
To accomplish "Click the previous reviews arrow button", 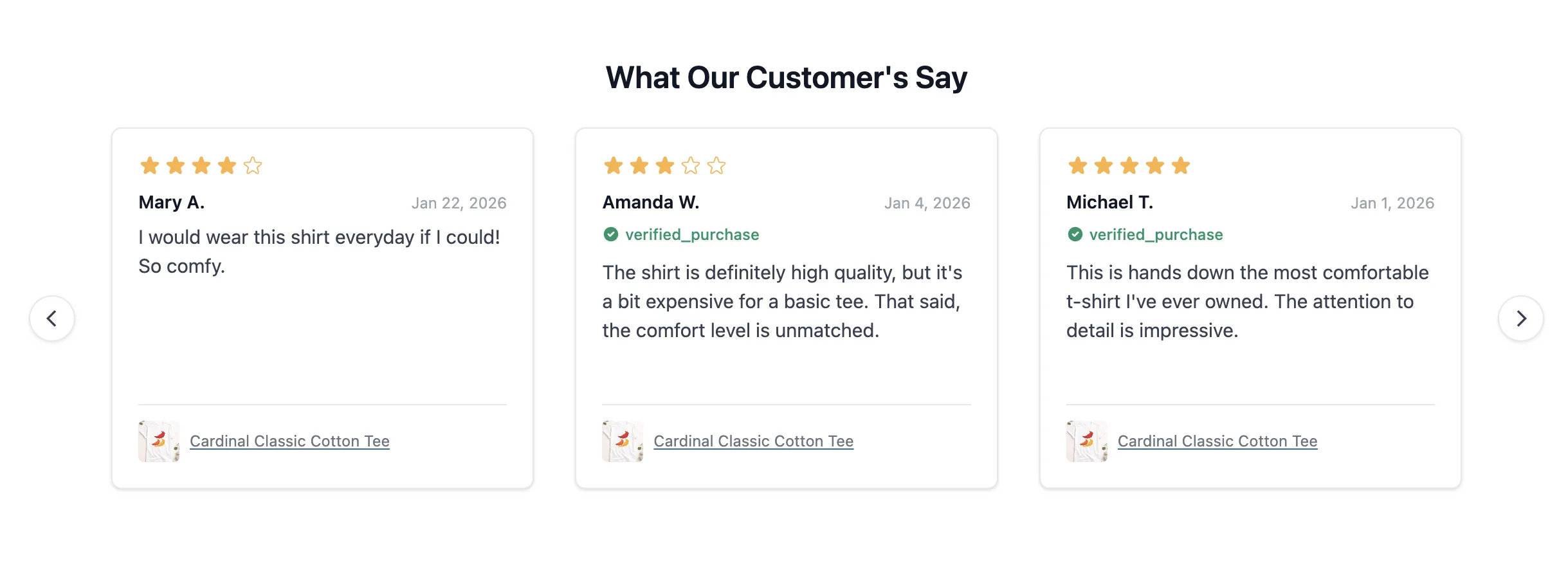I will coord(52,318).
